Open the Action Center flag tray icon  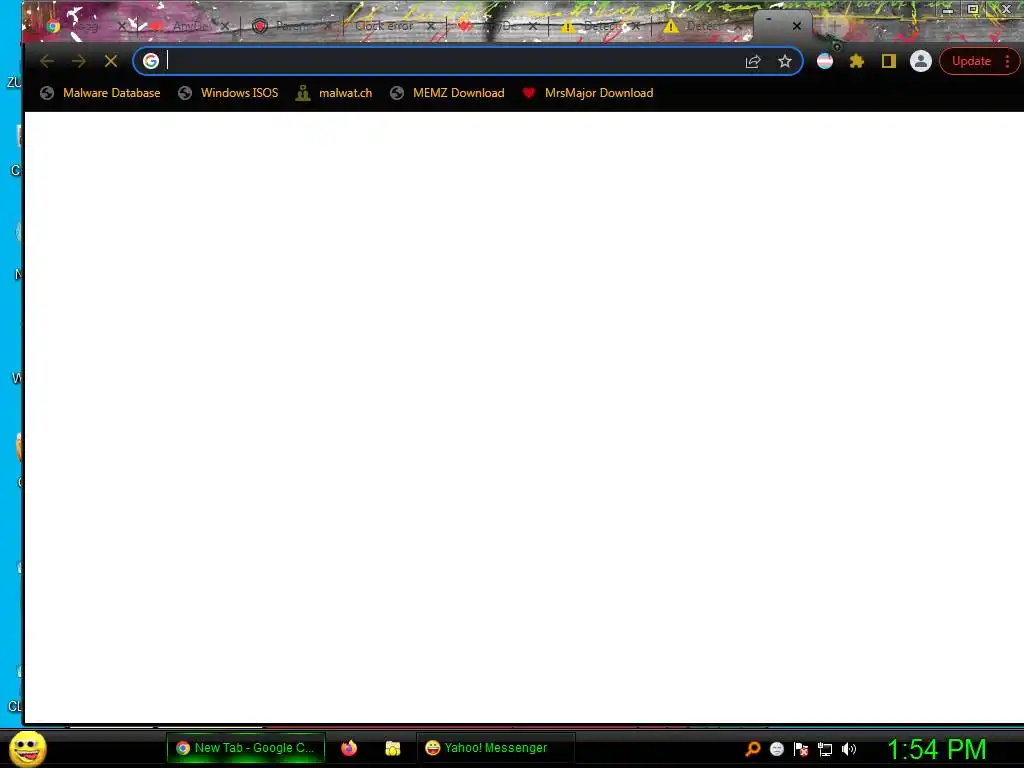tap(801, 749)
